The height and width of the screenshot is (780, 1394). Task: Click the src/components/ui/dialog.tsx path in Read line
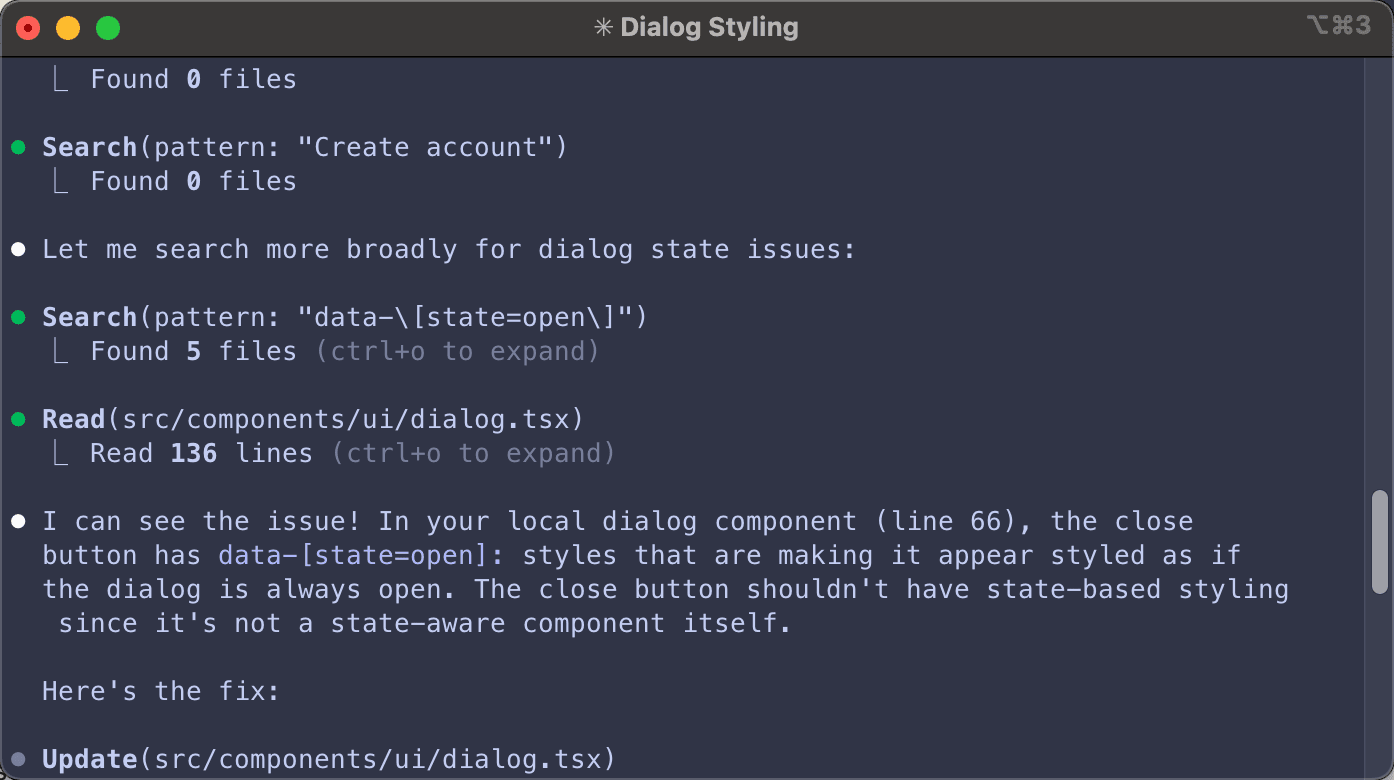(x=352, y=420)
